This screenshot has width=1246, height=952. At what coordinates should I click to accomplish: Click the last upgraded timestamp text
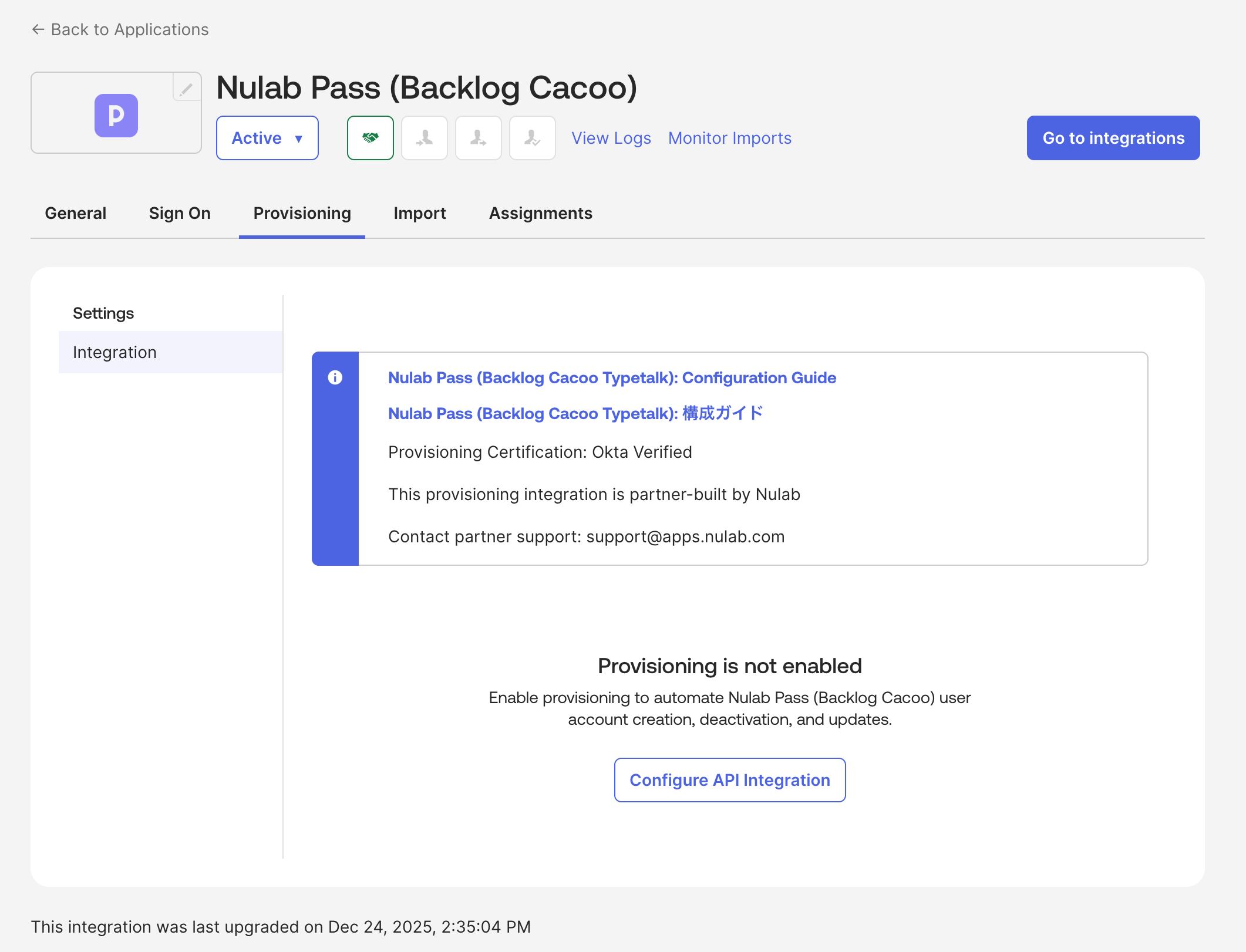coord(281,927)
